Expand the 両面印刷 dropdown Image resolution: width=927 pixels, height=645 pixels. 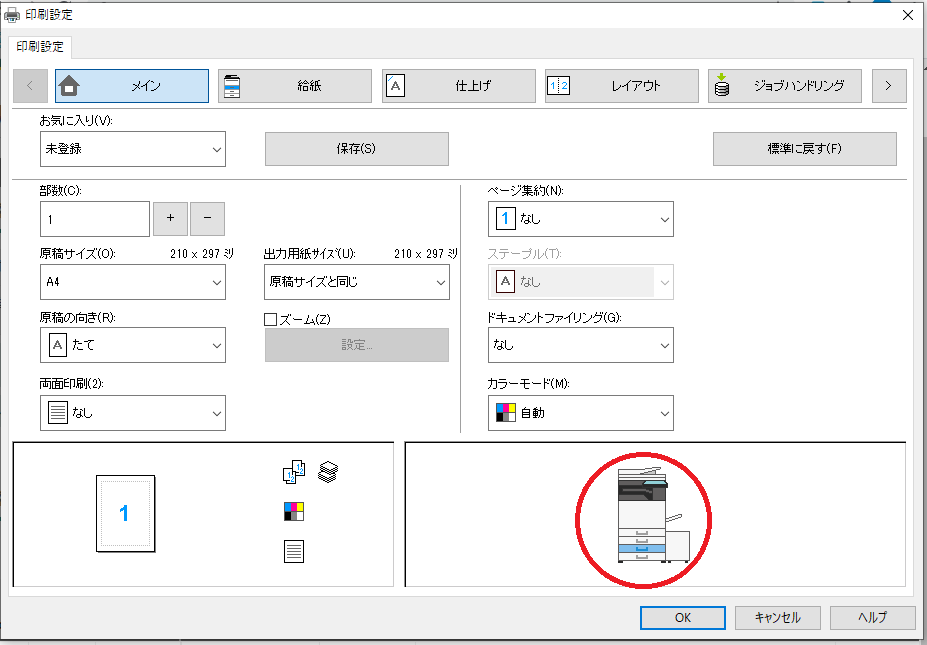133,412
